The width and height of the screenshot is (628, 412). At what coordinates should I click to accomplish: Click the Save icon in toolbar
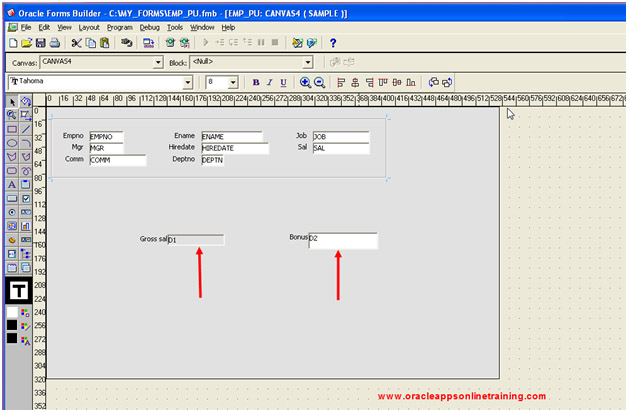click(40, 43)
